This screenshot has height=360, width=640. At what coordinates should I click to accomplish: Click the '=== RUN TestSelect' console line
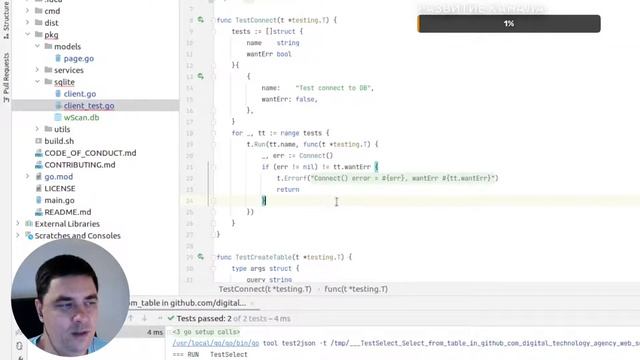pos(210,355)
